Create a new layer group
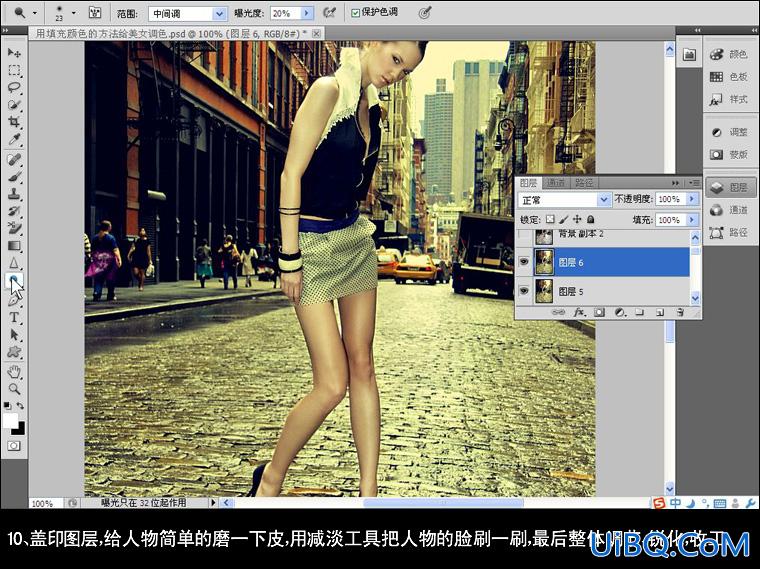This screenshot has height=569, width=760. [x=640, y=313]
